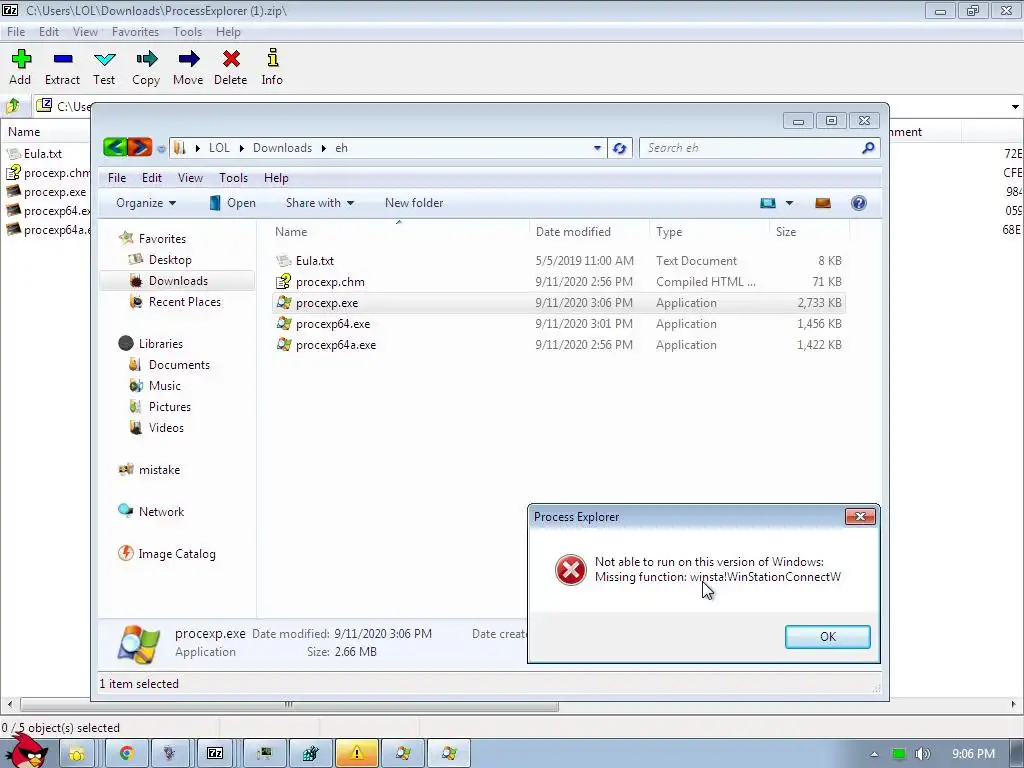The height and width of the screenshot is (768, 1024).
Task: Select Image Catalog in navigation pane
Action: pos(176,554)
